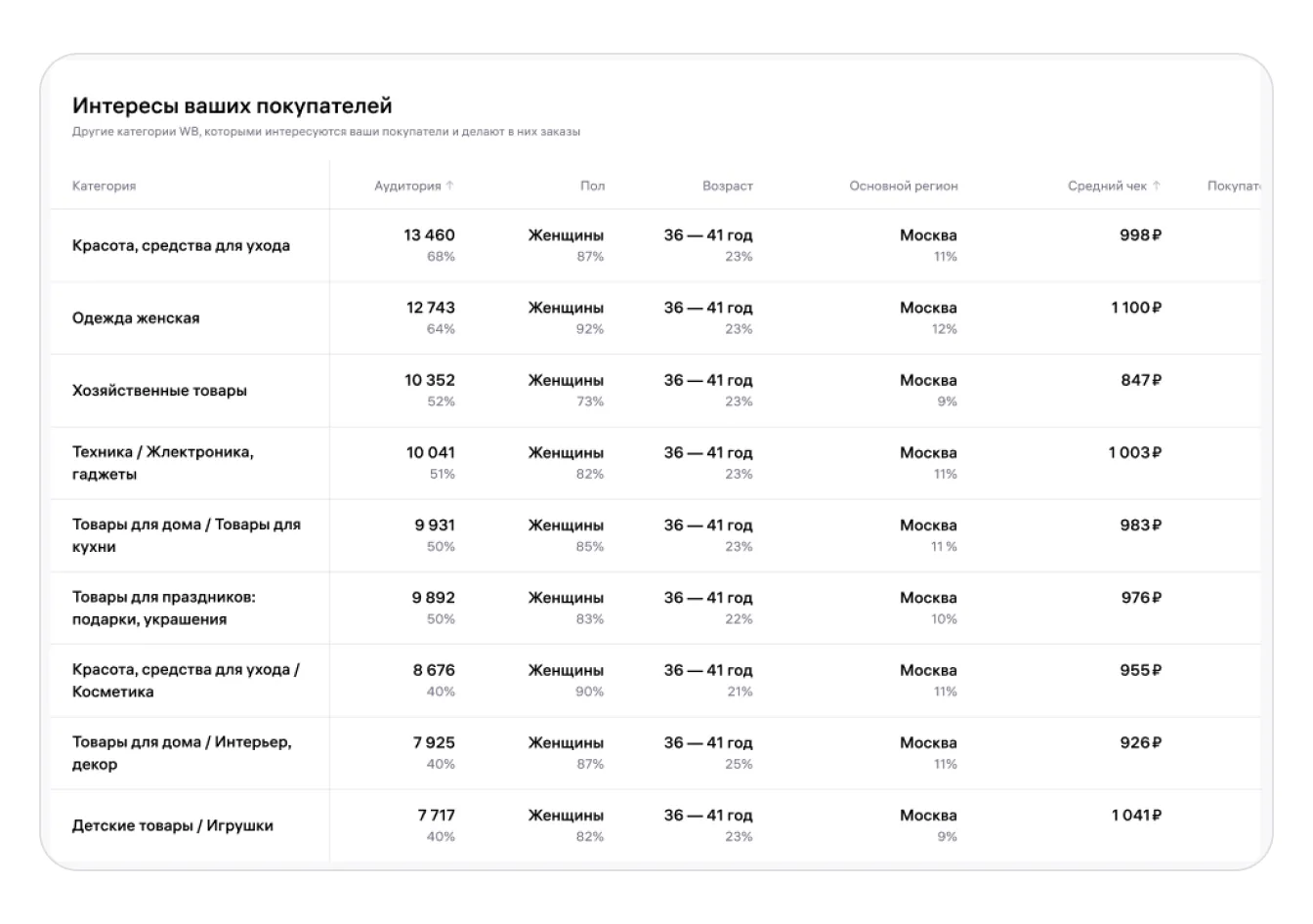This screenshot has height=924, width=1313.
Task: Sort by the Категория column header
Action: coord(104,186)
